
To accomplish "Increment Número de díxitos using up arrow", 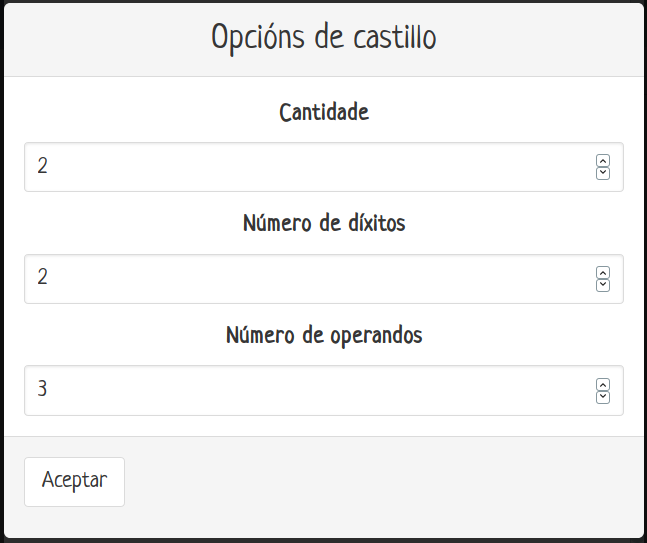I will pos(602,273).
